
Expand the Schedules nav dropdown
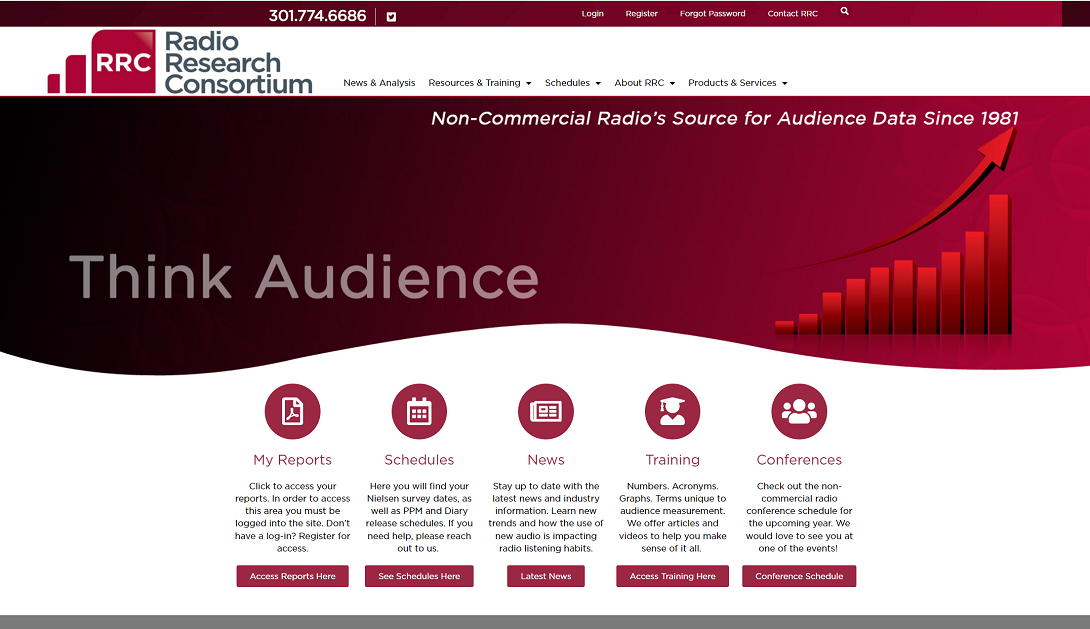[x=573, y=83]
